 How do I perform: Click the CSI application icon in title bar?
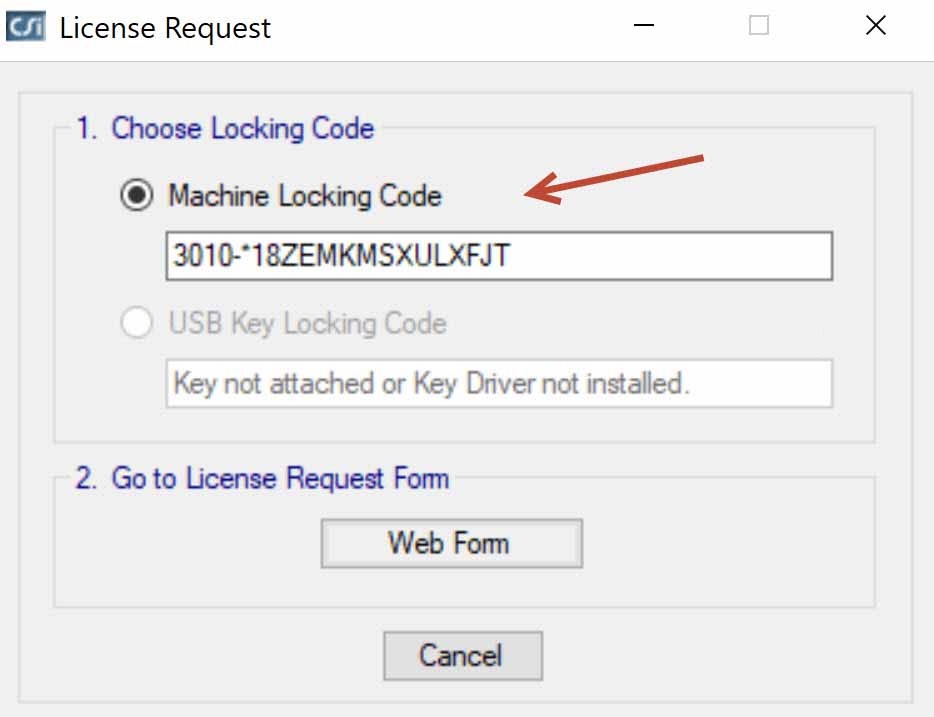[x=25, y=27]
